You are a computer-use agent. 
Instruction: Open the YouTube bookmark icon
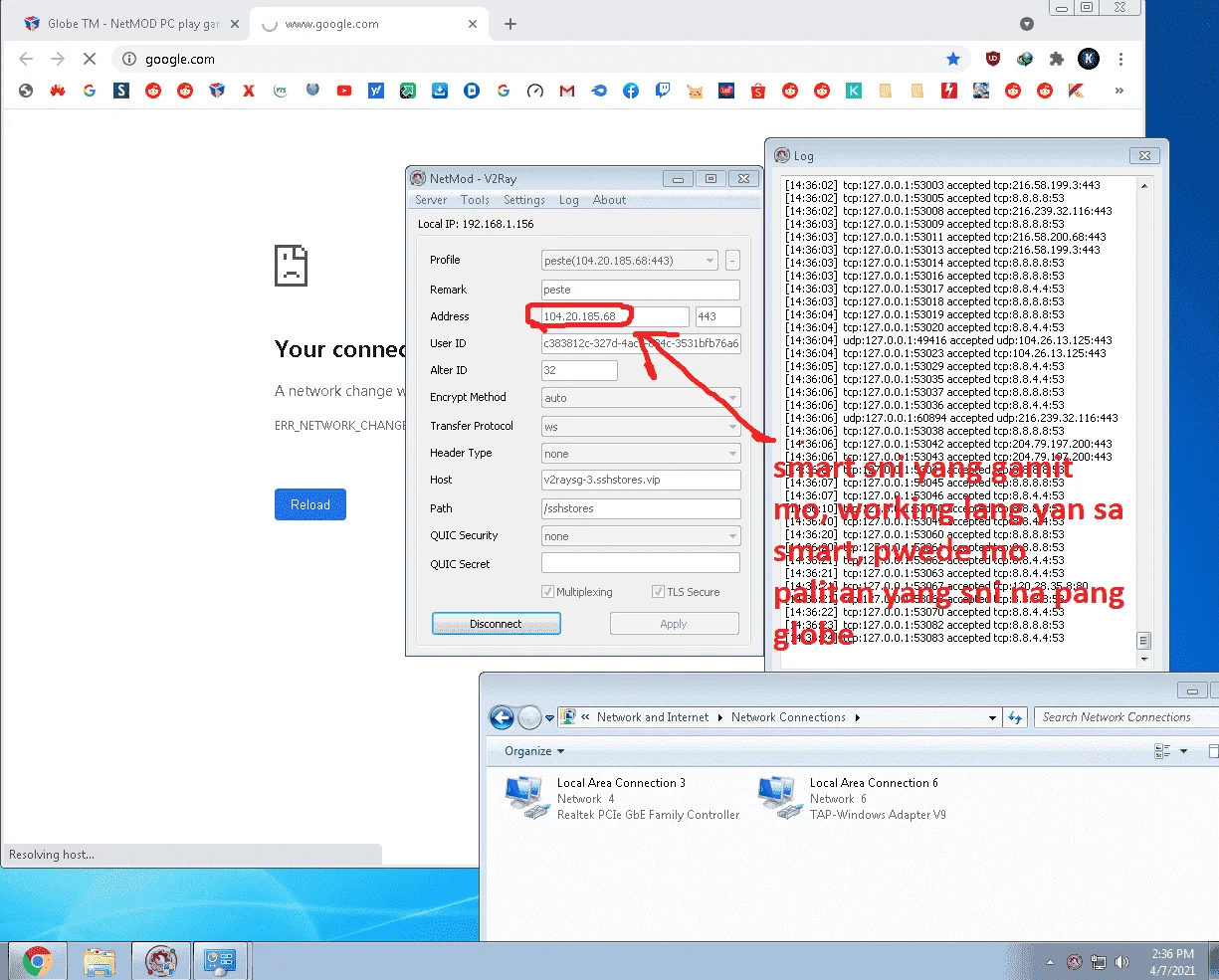(344, 91)
